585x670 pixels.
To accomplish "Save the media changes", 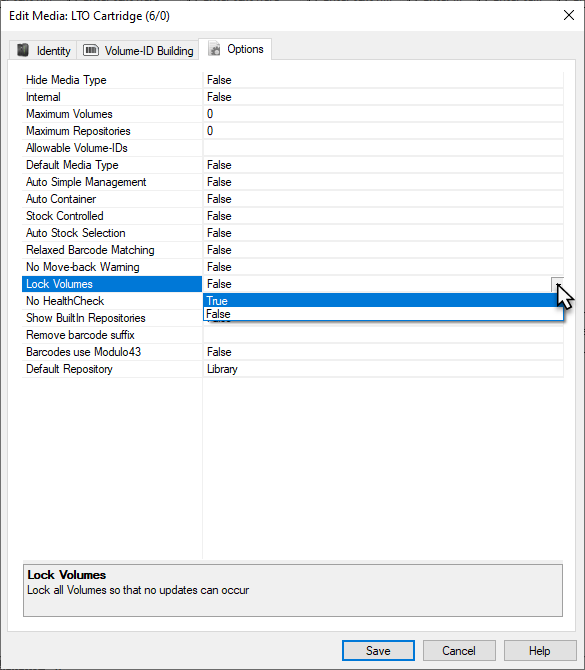I will 378,650.
